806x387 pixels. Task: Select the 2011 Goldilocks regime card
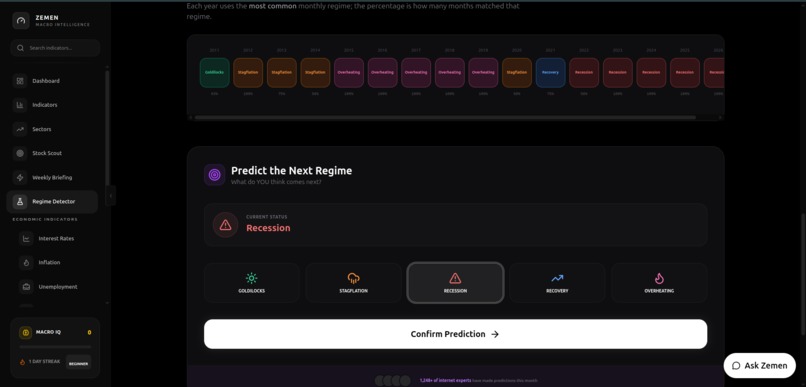coord(214,72)
